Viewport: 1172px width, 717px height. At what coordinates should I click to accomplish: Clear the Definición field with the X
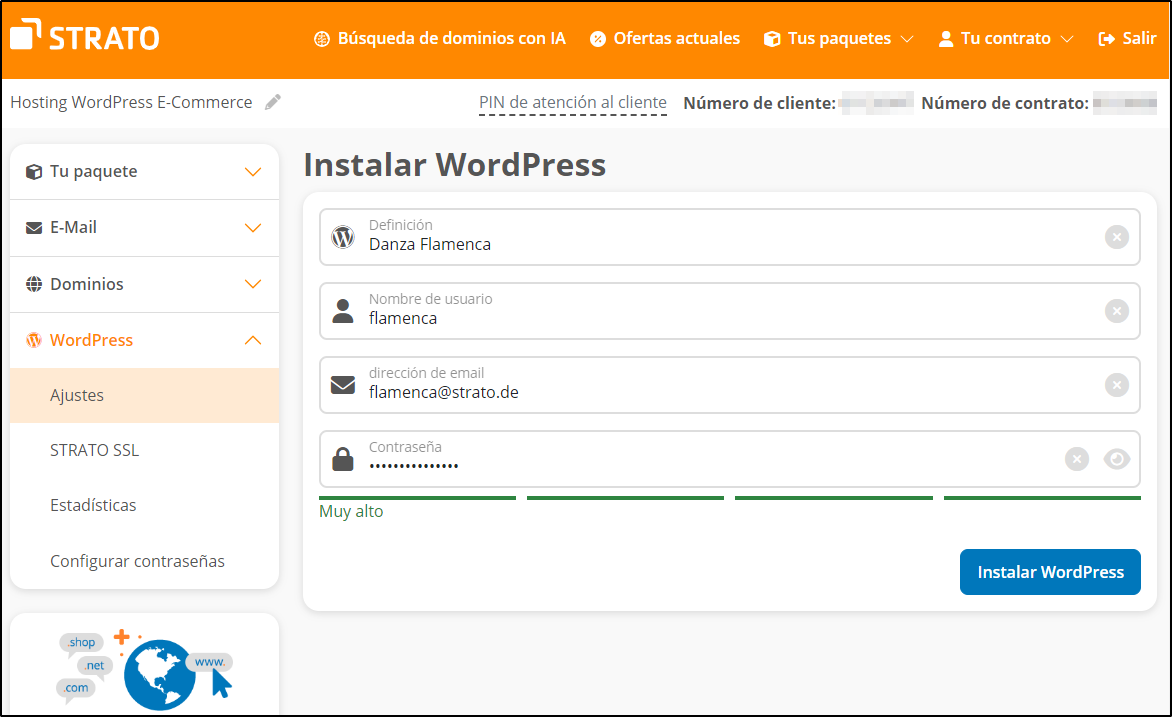pos(1117,237)
